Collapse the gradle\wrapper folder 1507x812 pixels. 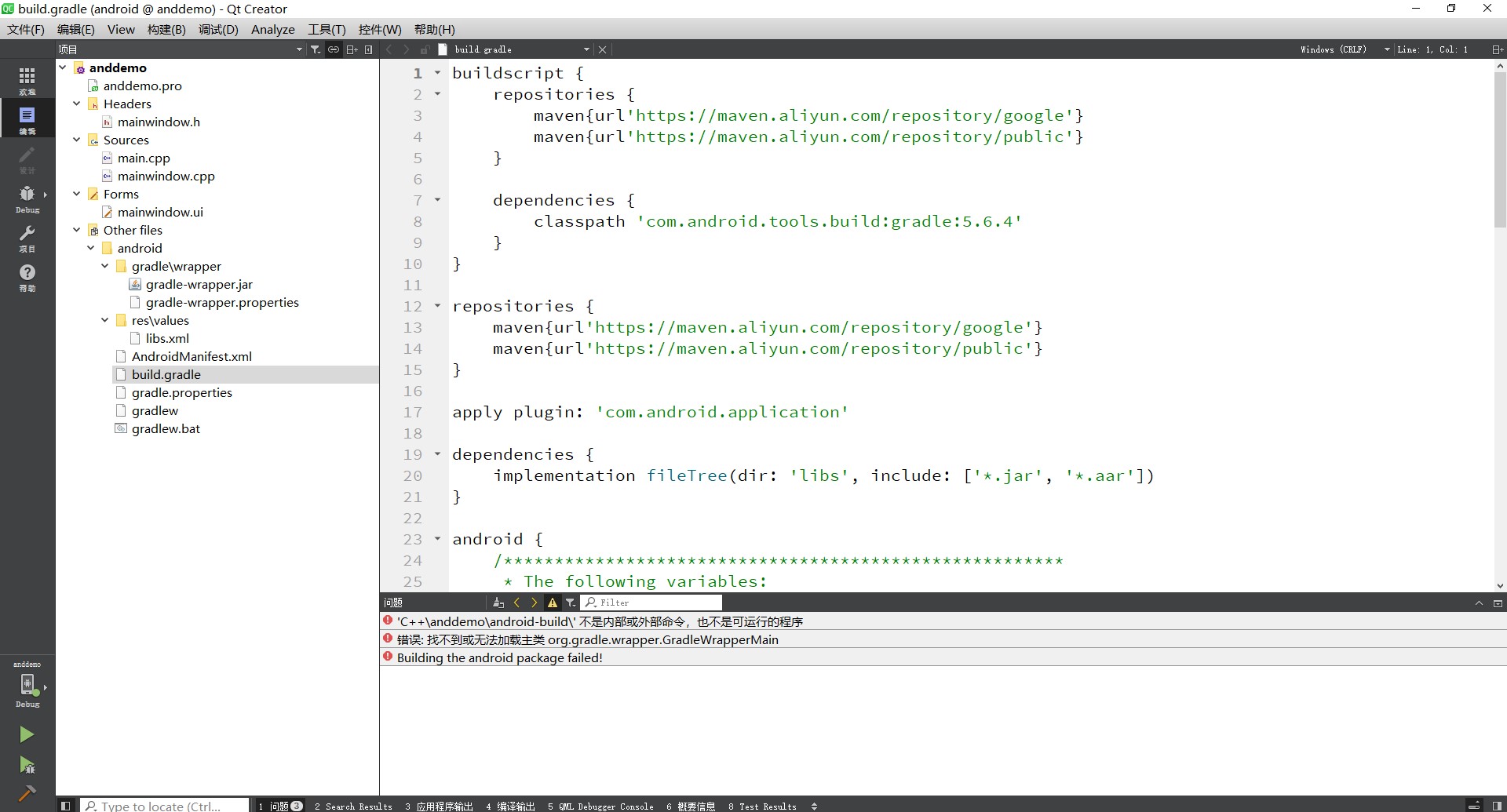[x=105, y=266]
